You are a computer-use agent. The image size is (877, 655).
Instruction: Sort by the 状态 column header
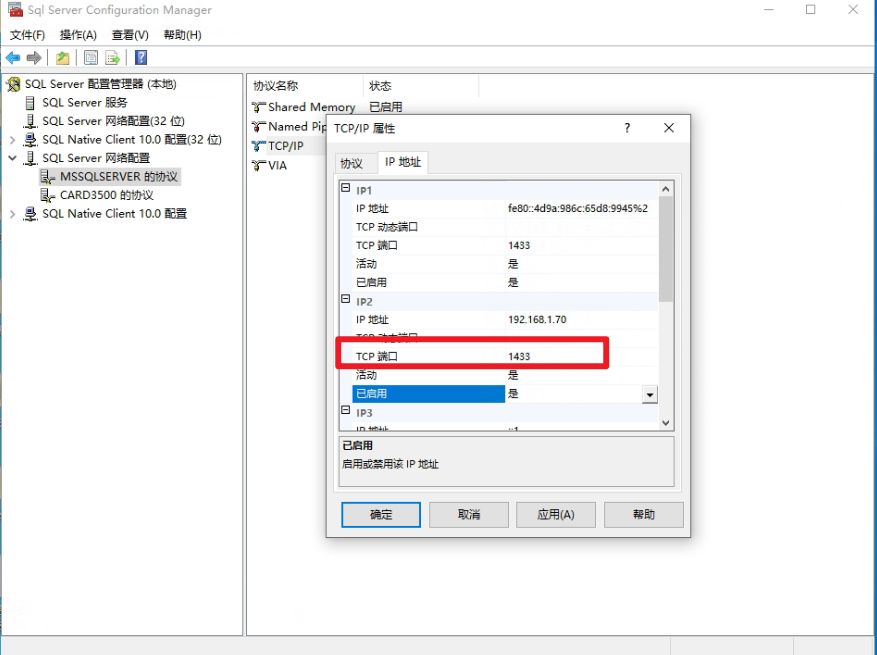click(421, 86)
